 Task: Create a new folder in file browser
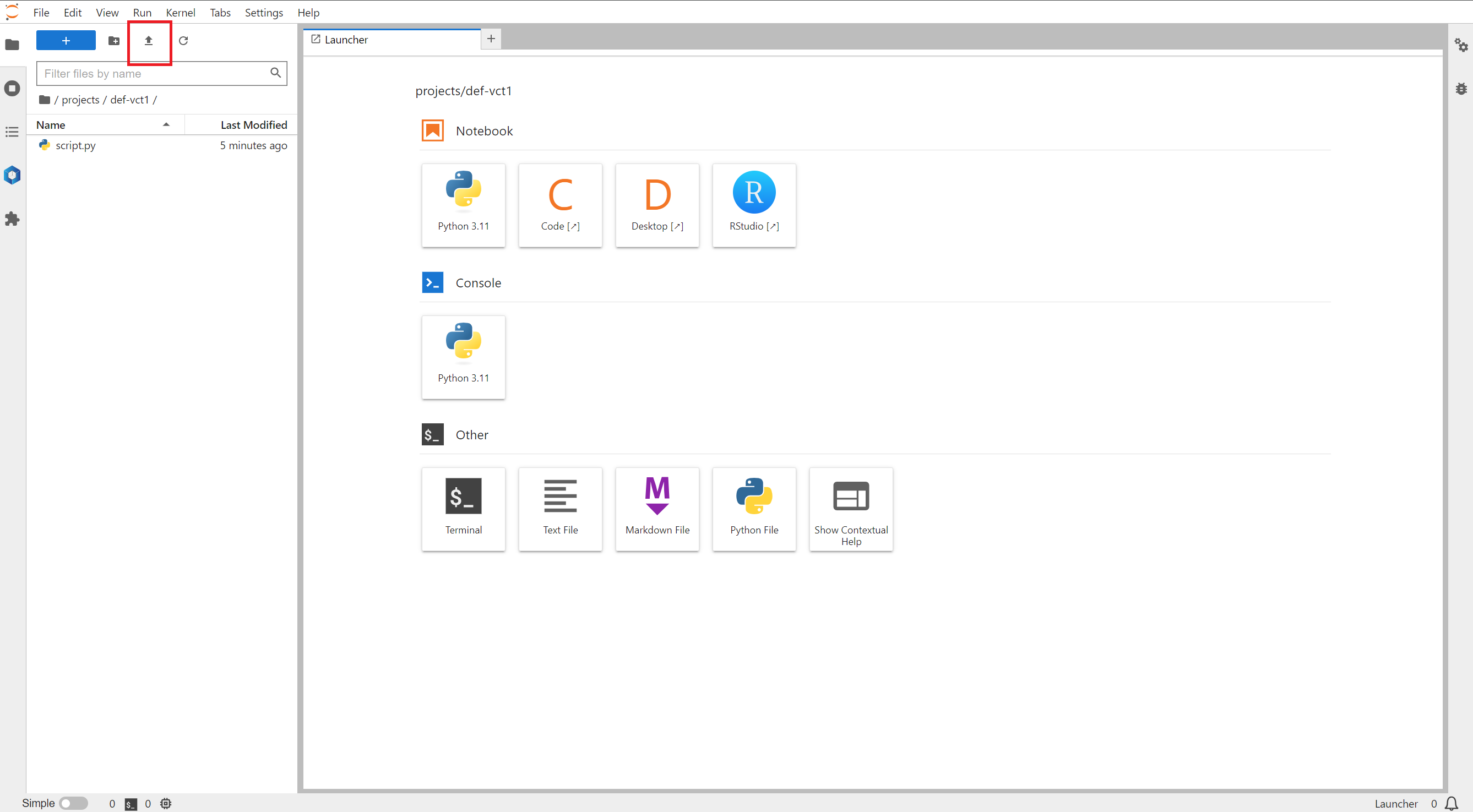[x=114, y=41]
